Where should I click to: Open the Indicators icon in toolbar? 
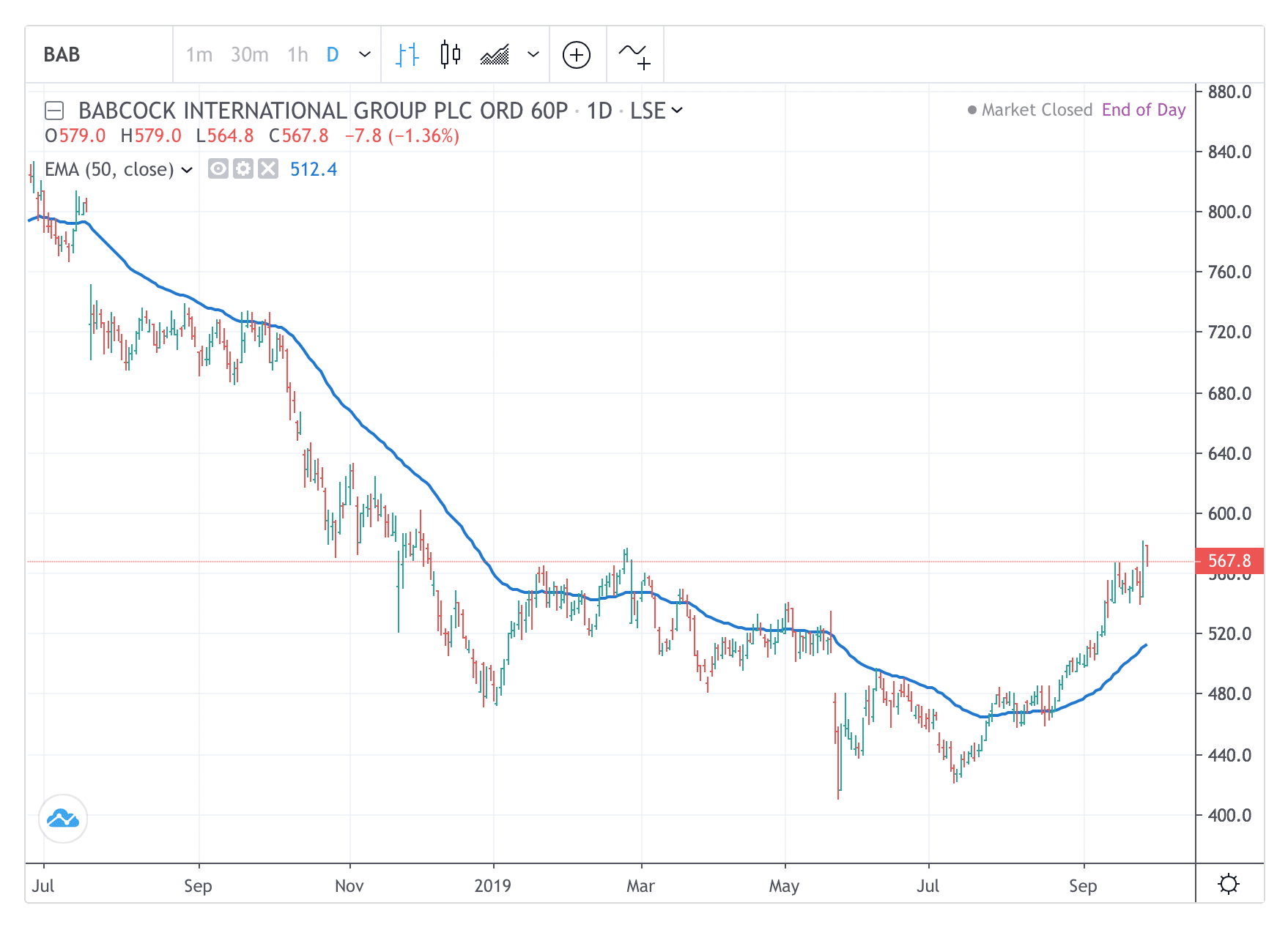pyautogui.click(x=634, y=56)
